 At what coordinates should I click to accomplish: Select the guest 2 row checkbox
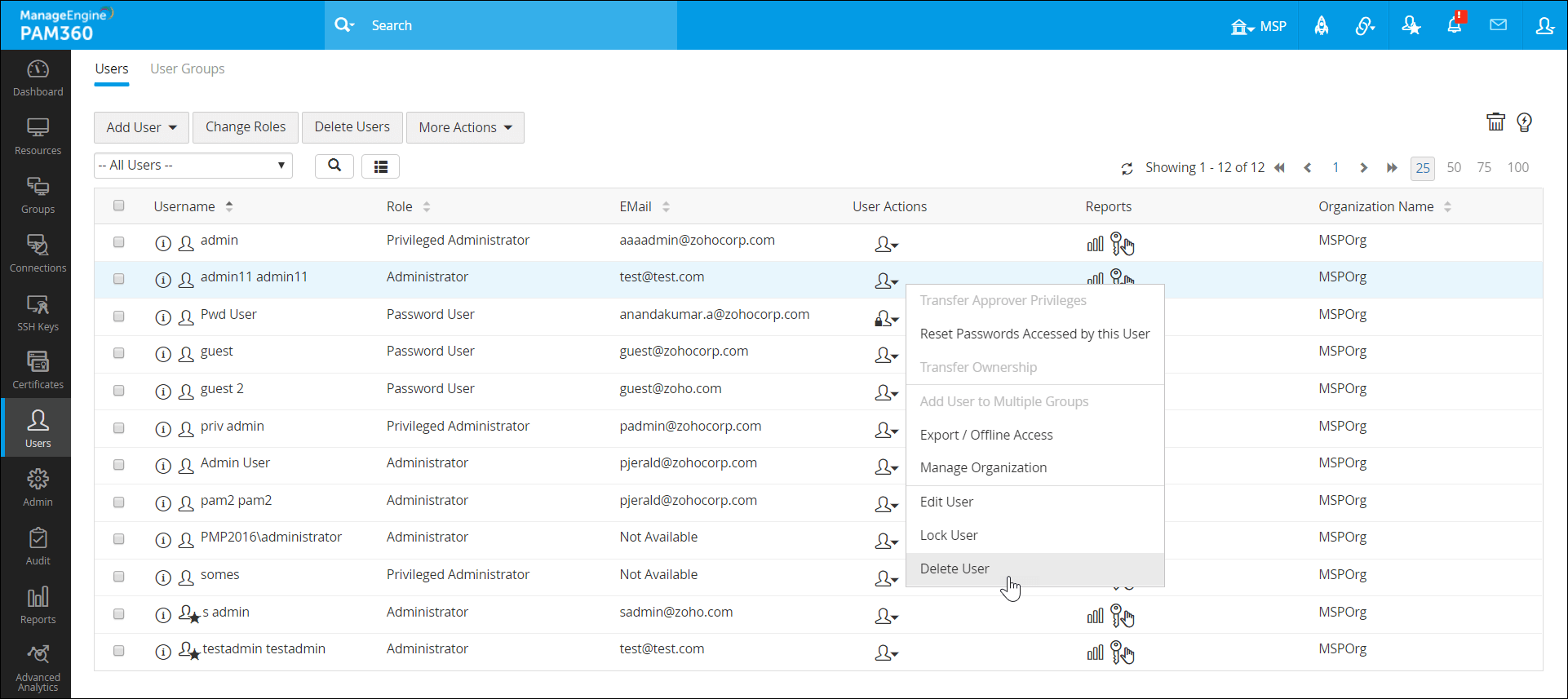[119, 391]
